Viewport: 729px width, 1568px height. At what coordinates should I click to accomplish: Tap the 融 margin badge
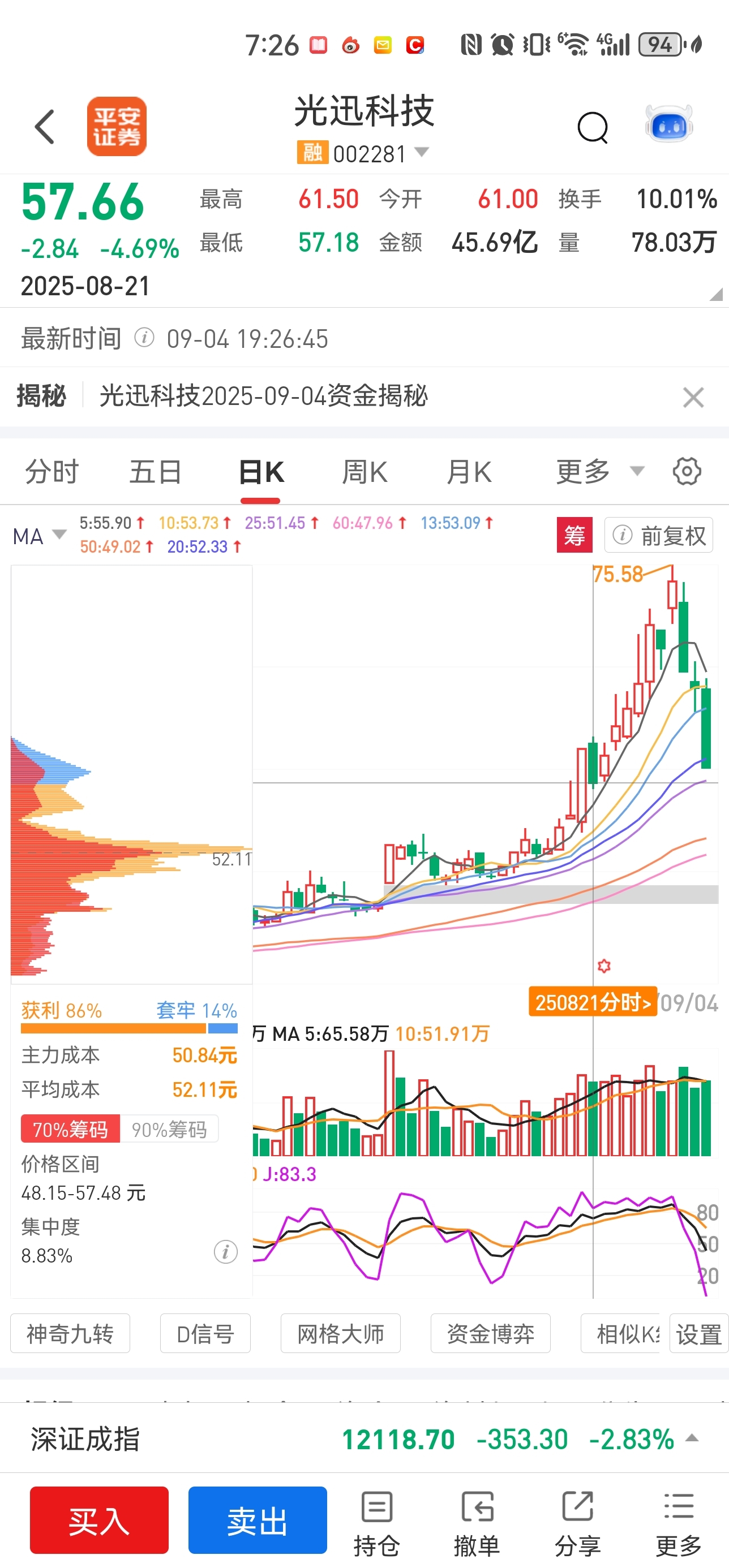312,153
